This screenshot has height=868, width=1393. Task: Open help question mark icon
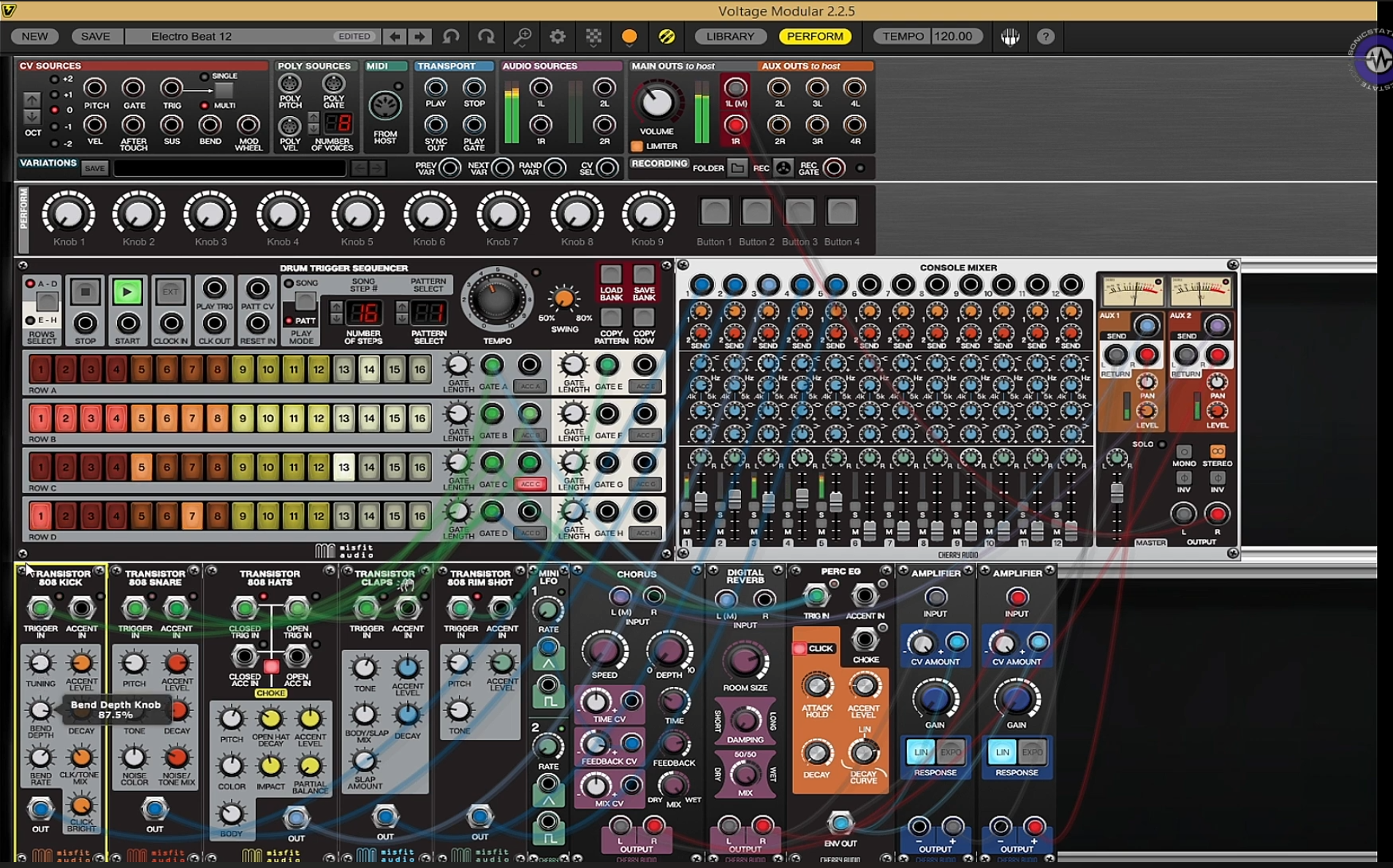tap(1046, 36)
